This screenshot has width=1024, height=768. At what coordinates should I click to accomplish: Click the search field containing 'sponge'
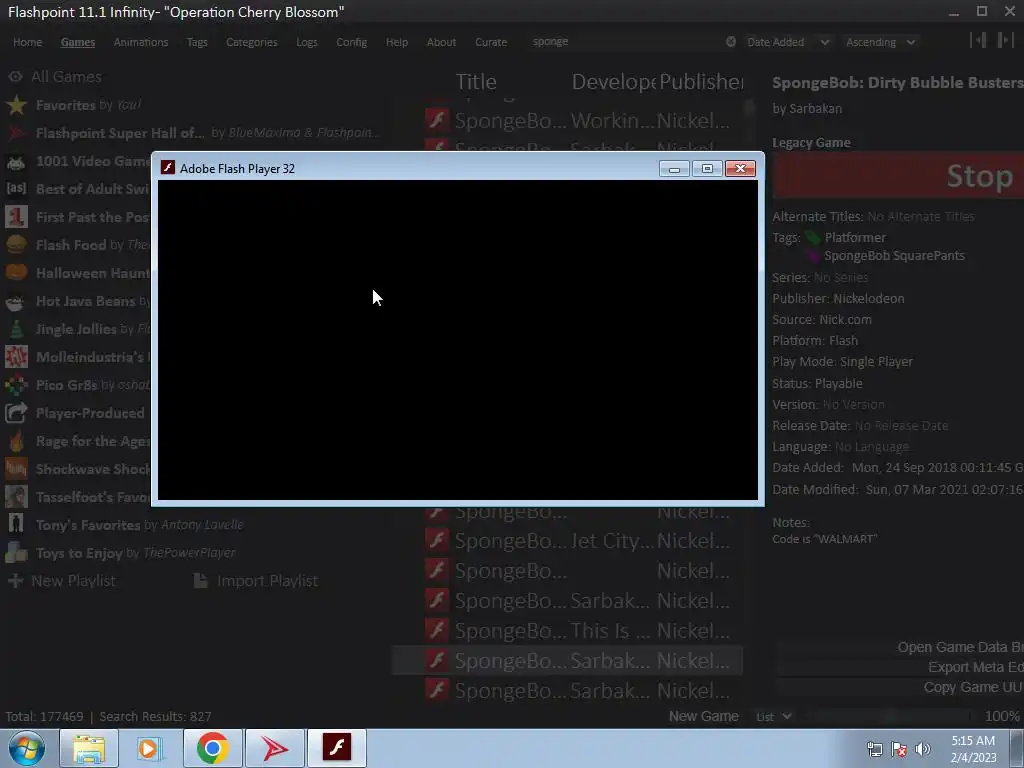(x=624, y=42)
